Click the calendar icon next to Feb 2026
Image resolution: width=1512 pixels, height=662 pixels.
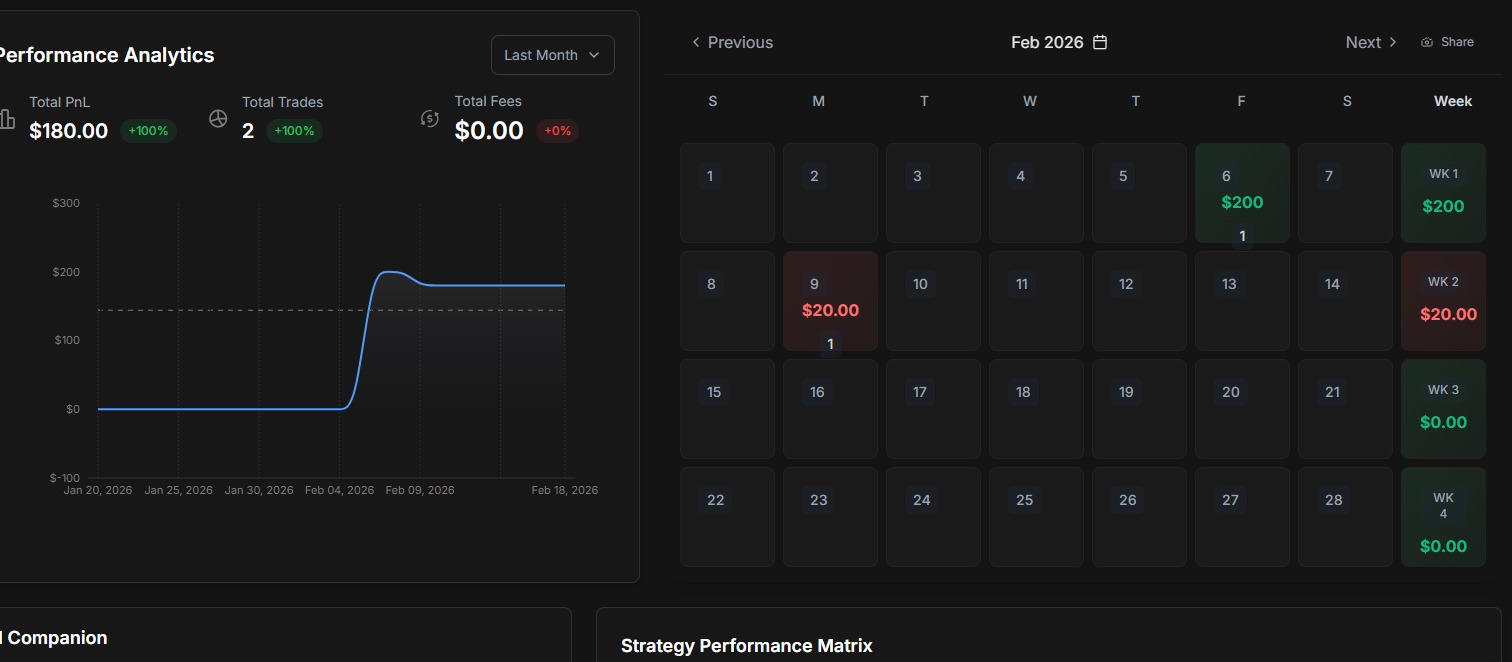(1099, 42)
